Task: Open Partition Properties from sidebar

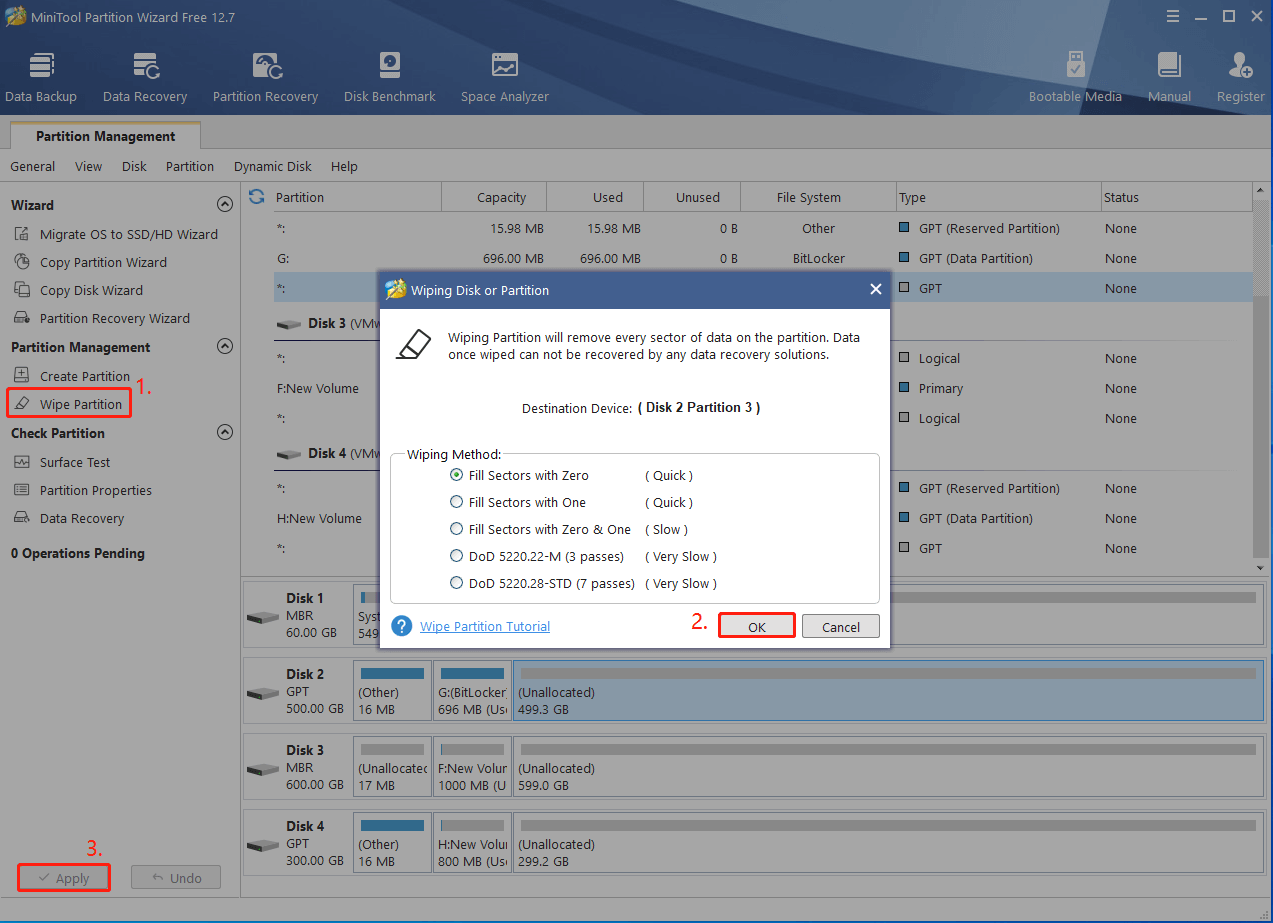Action: pos(83,490)
